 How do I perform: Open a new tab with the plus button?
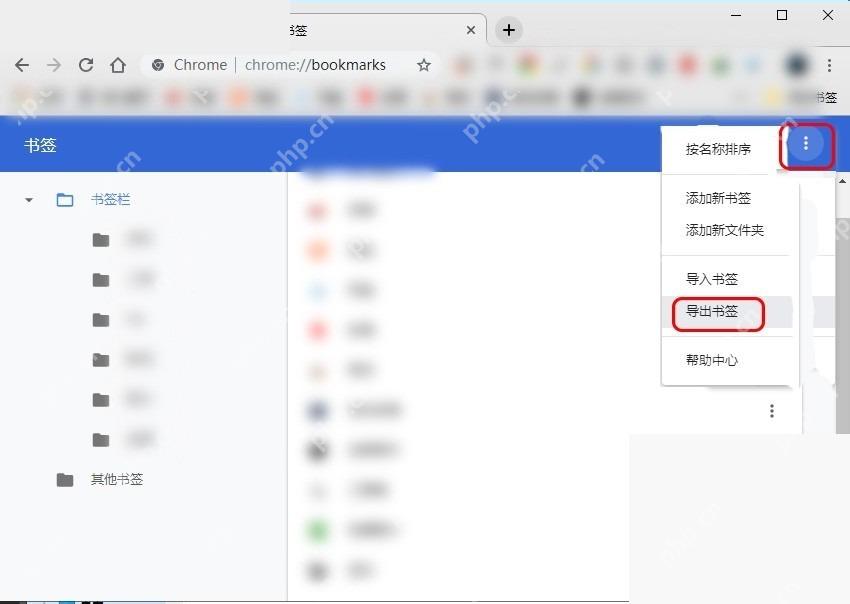point(508,30)
